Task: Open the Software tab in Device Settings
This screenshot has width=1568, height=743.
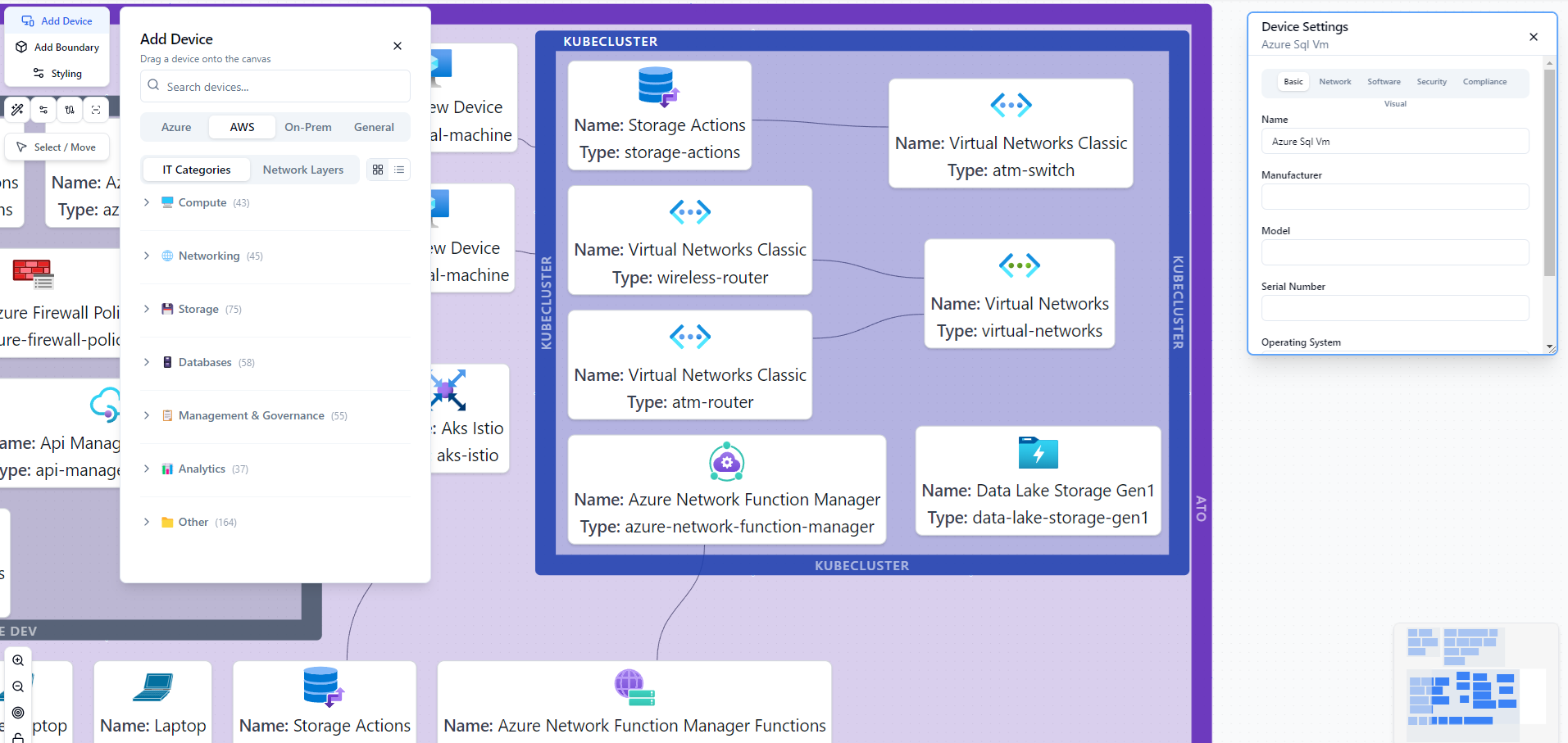Action: (x=1384, y=82)
